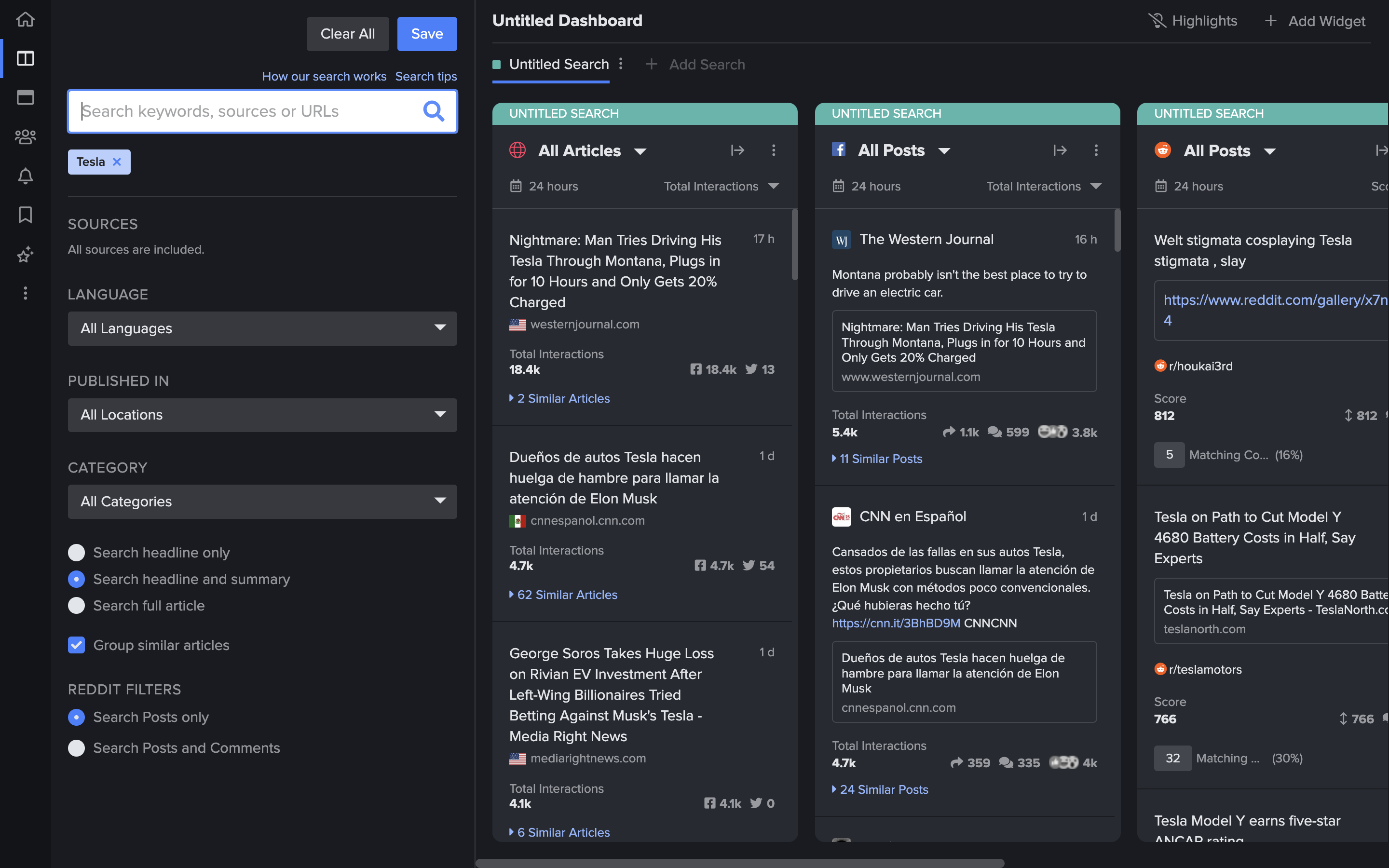The height and width of the screenshot is (868, 1389).
Task: Click the Highlights bell-off icon
Action: [x=1157, y=21]
